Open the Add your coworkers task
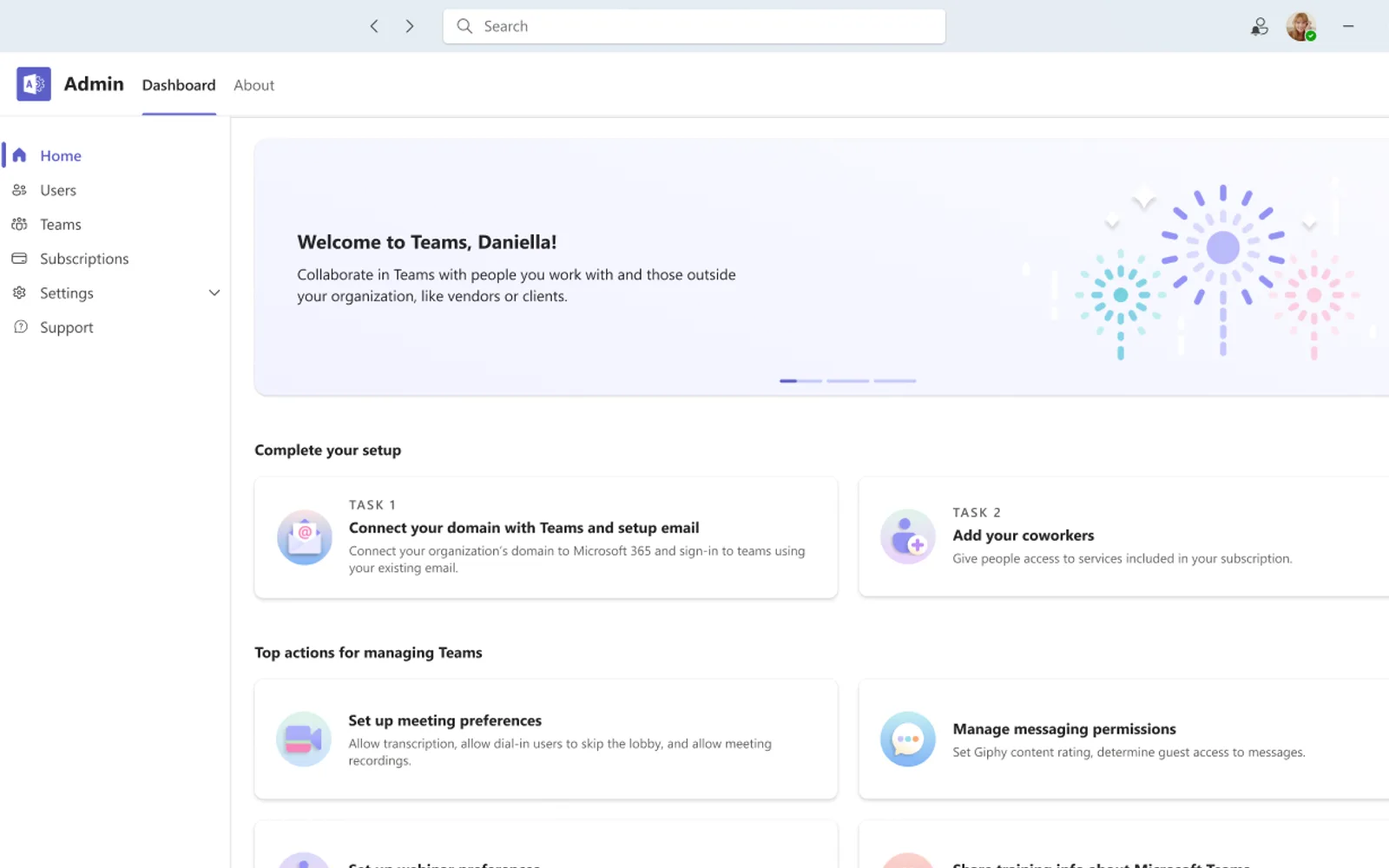The image size is (1389, 868). tap(1125, 536)
